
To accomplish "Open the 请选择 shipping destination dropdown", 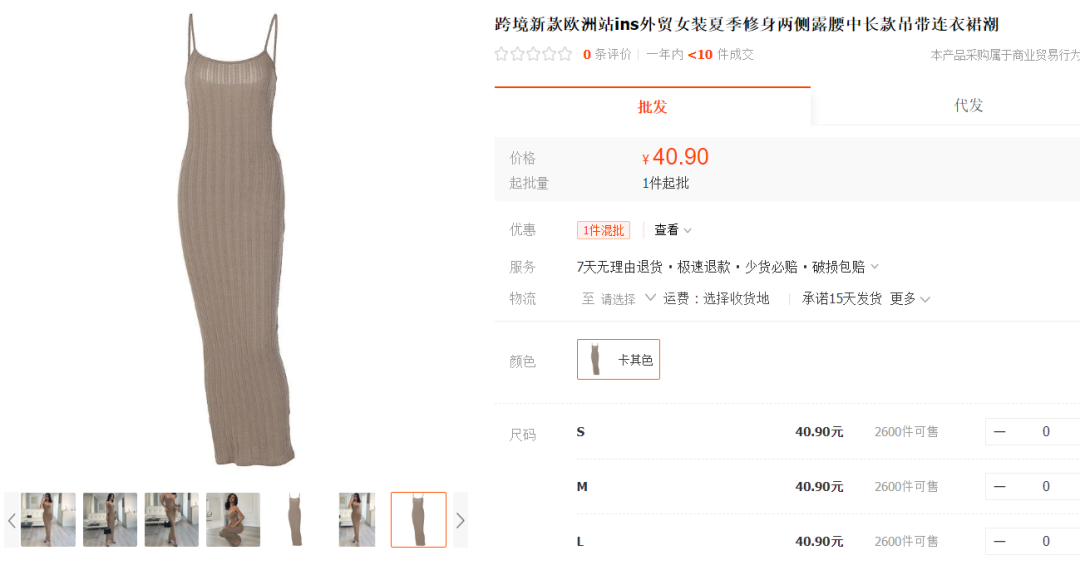I will coord(618,299).
